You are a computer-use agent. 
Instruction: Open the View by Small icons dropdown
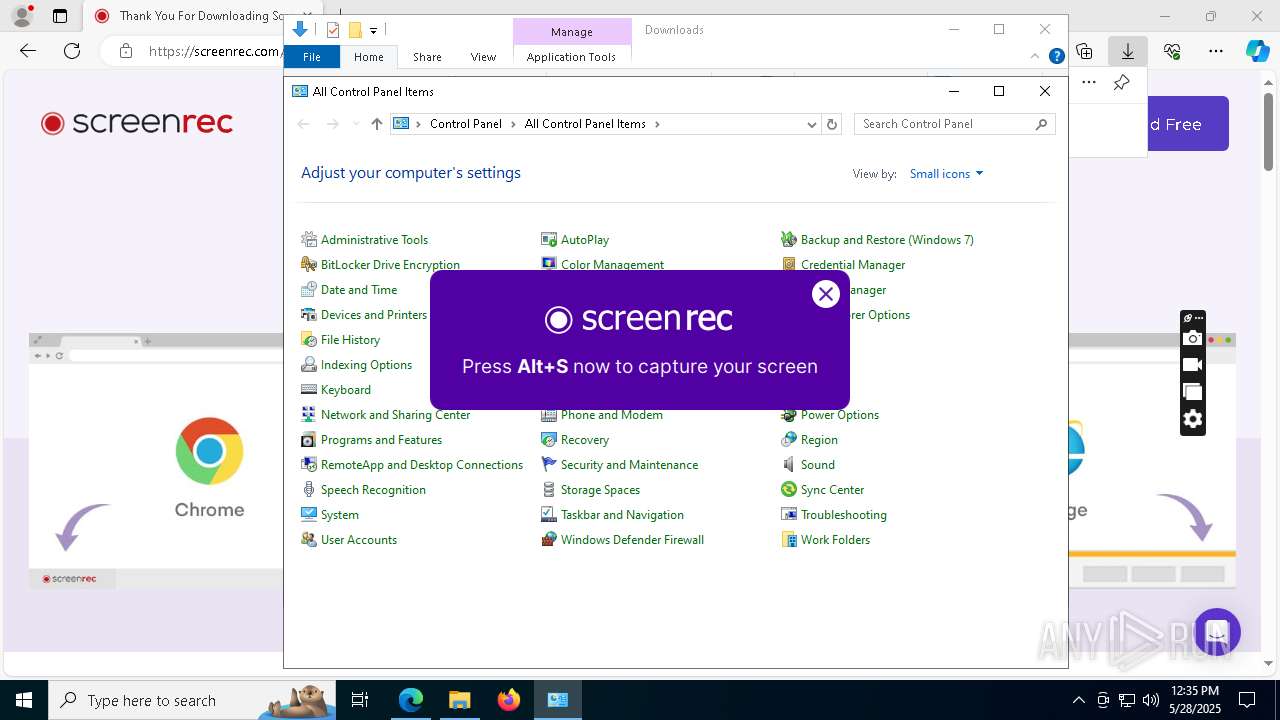pyautogui.click(x=946, y=174)
